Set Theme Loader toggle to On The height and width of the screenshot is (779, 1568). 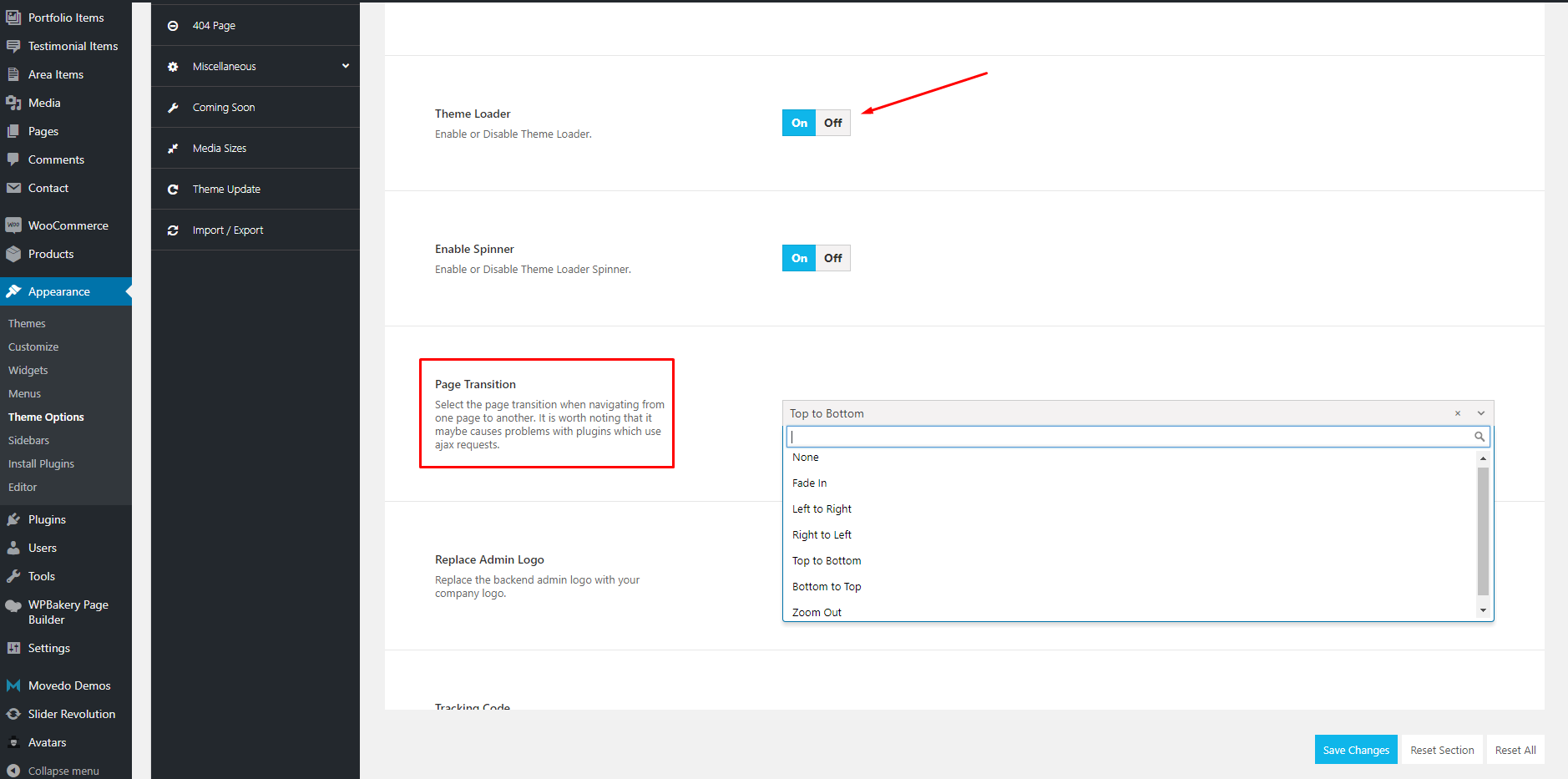click(x=799, y=123)
